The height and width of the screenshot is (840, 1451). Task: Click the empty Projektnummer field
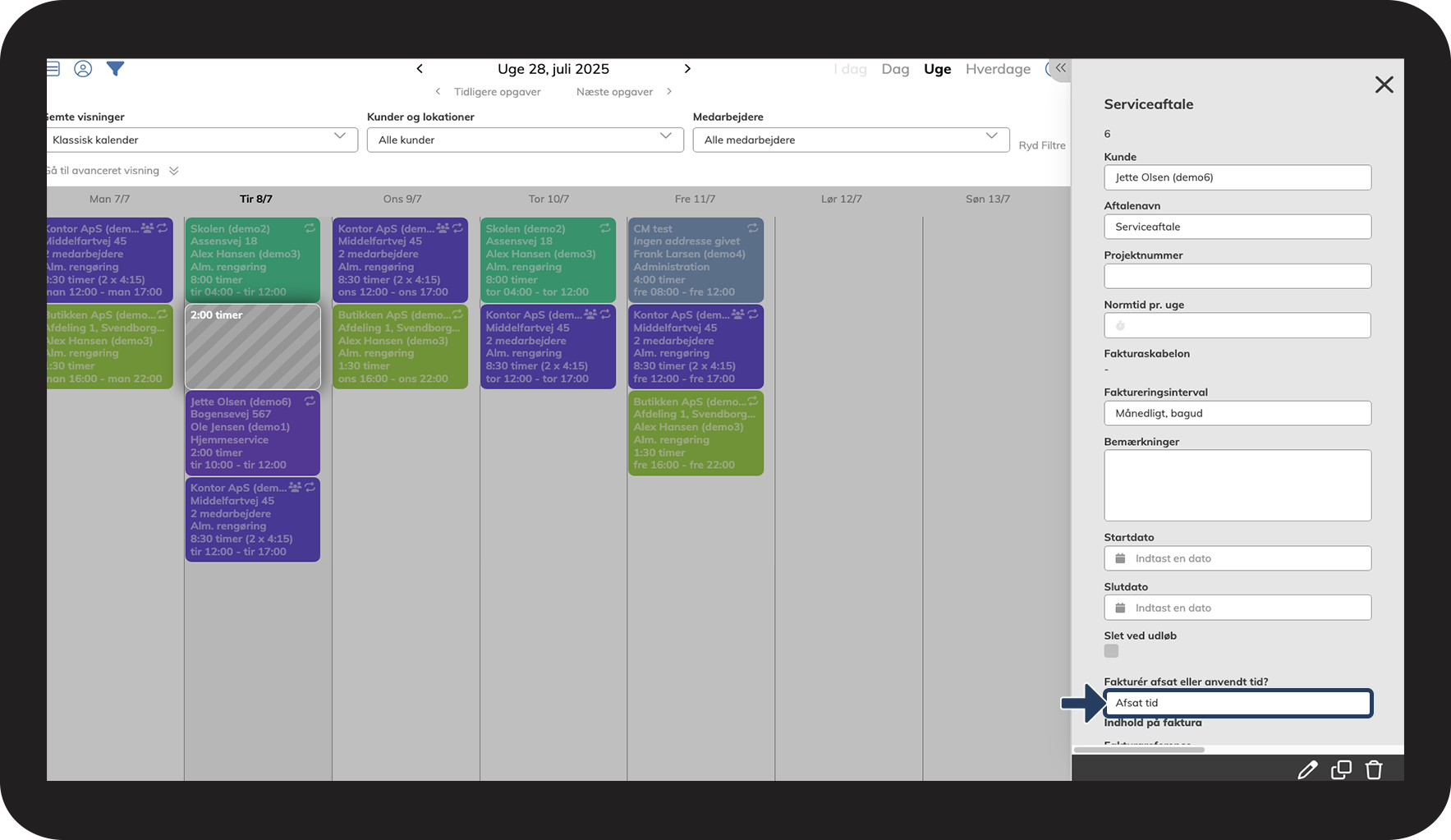pos(1237,276)
